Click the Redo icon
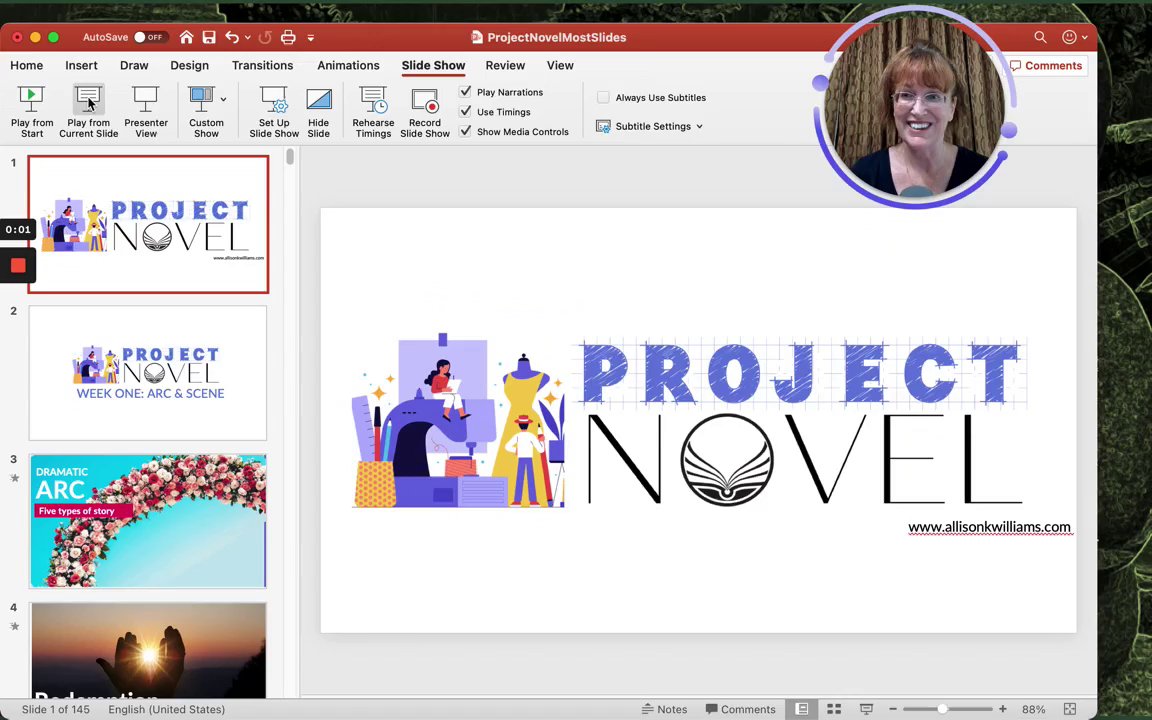 pyautogui.click(x=265, y=37)
